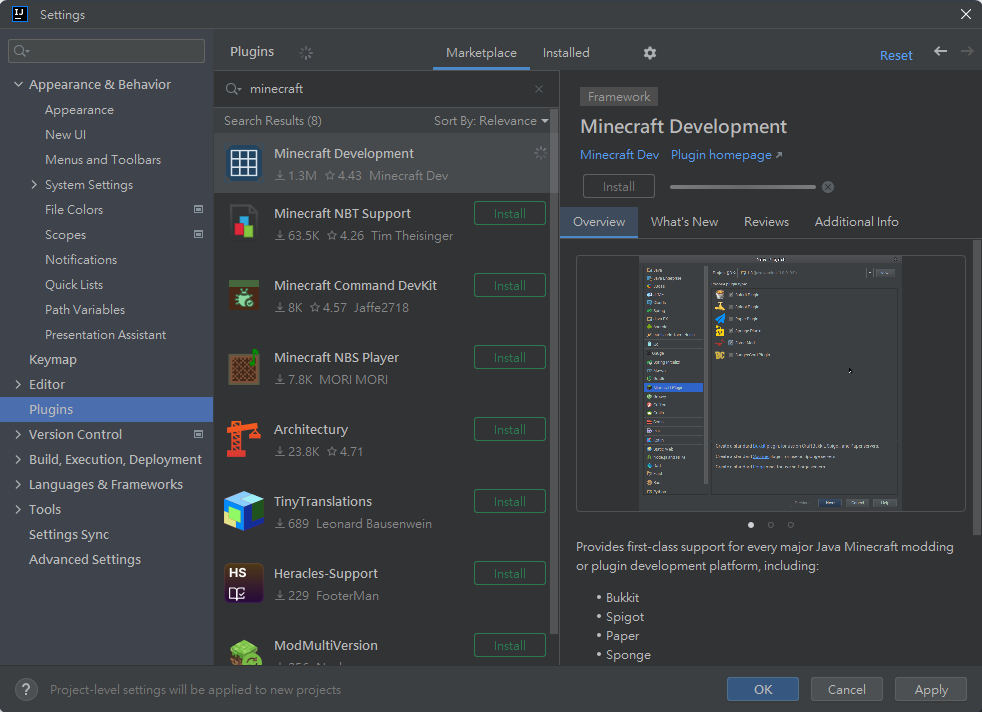Open plugin search options magnifier

click(x=233, y=89)
